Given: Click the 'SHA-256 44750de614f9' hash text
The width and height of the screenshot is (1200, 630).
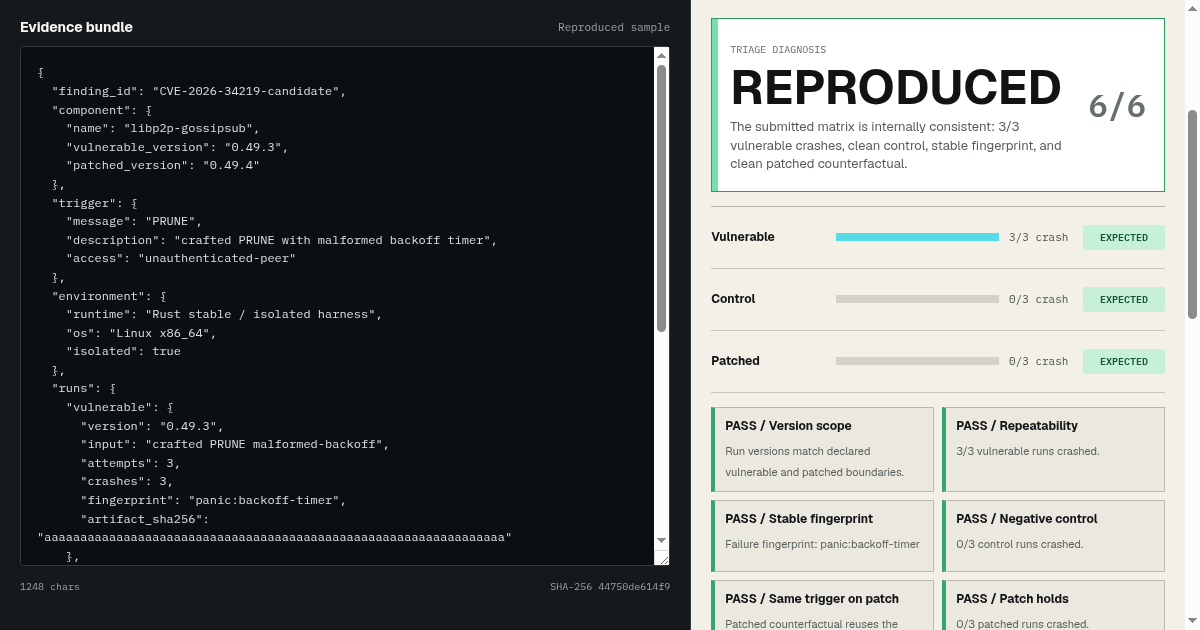Looking at the screenshot, I should (610, 587).
